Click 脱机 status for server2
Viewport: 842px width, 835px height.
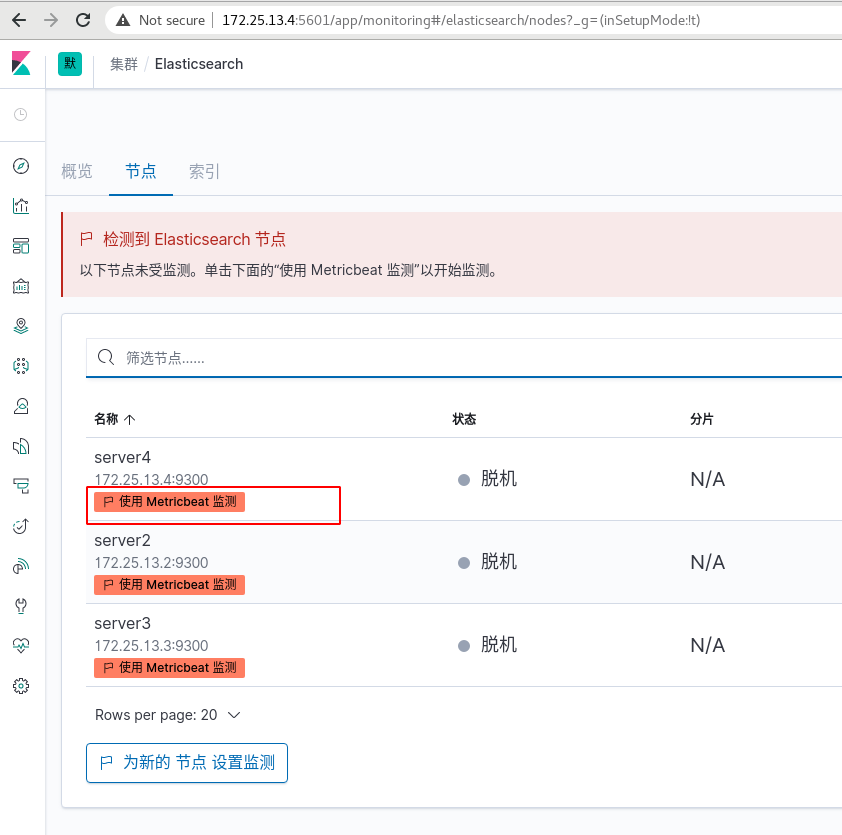coord(498,562)
